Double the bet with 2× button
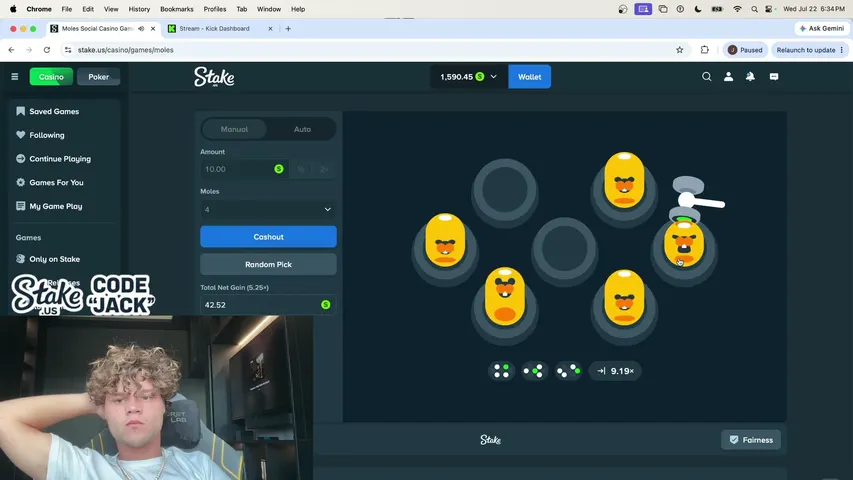The width and height of the screenshot is (853, 480). (x=324, y=169)
